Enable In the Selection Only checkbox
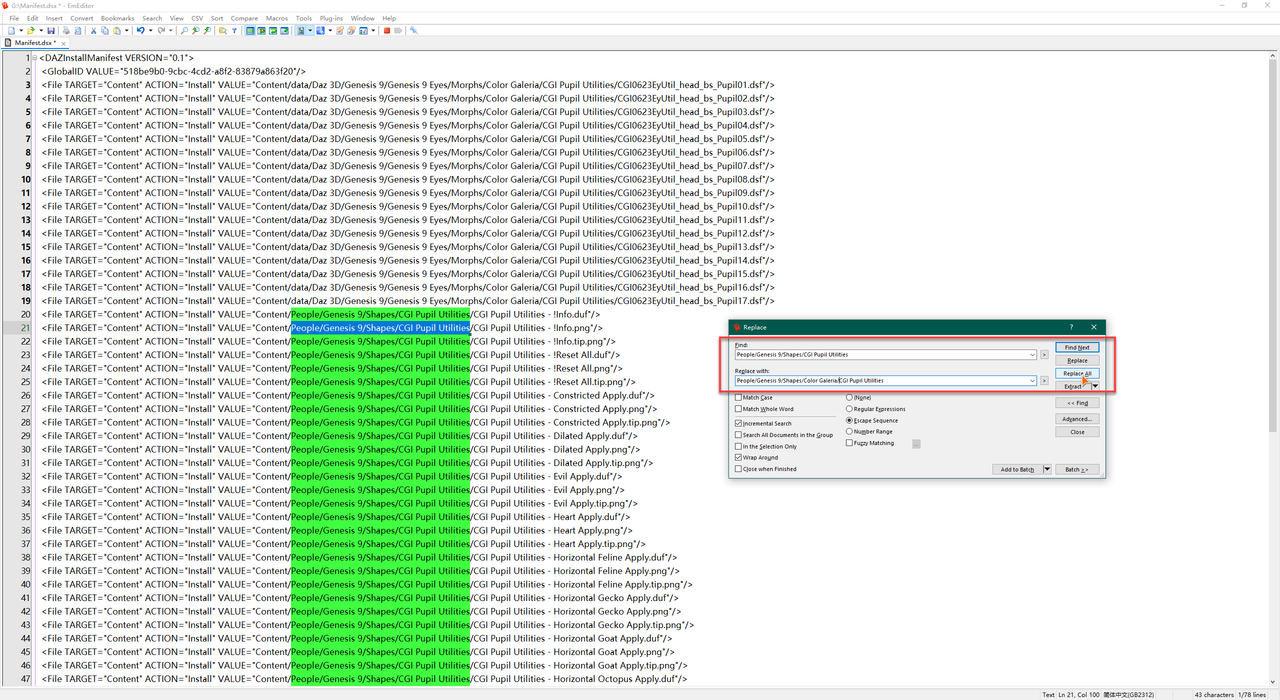This screenshot has width=1280, height=700. (x=738, y=446)
